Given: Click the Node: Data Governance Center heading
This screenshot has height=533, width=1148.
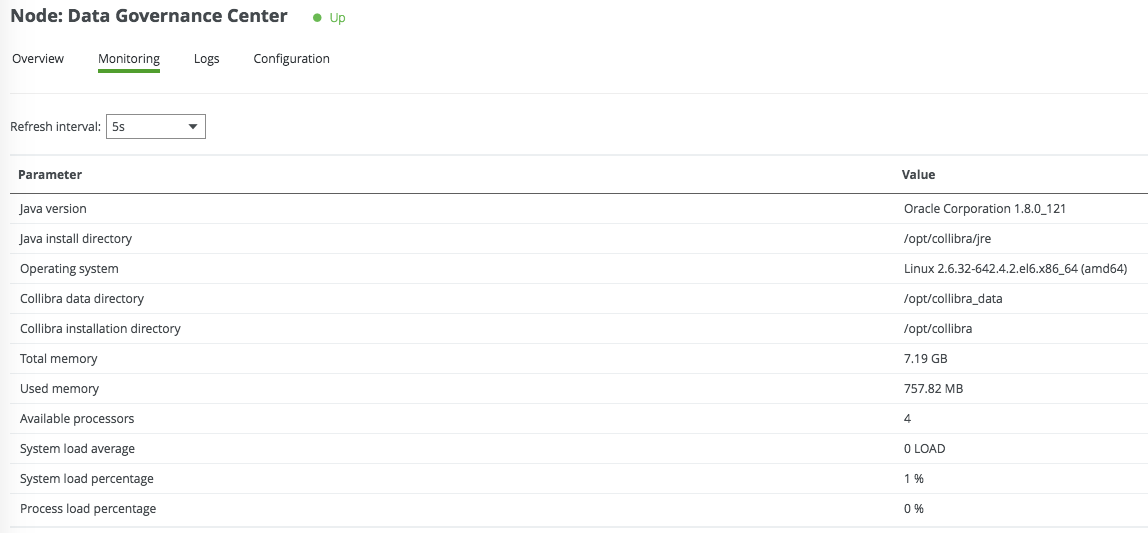Looking at the screenshot, I should point(149,16).
